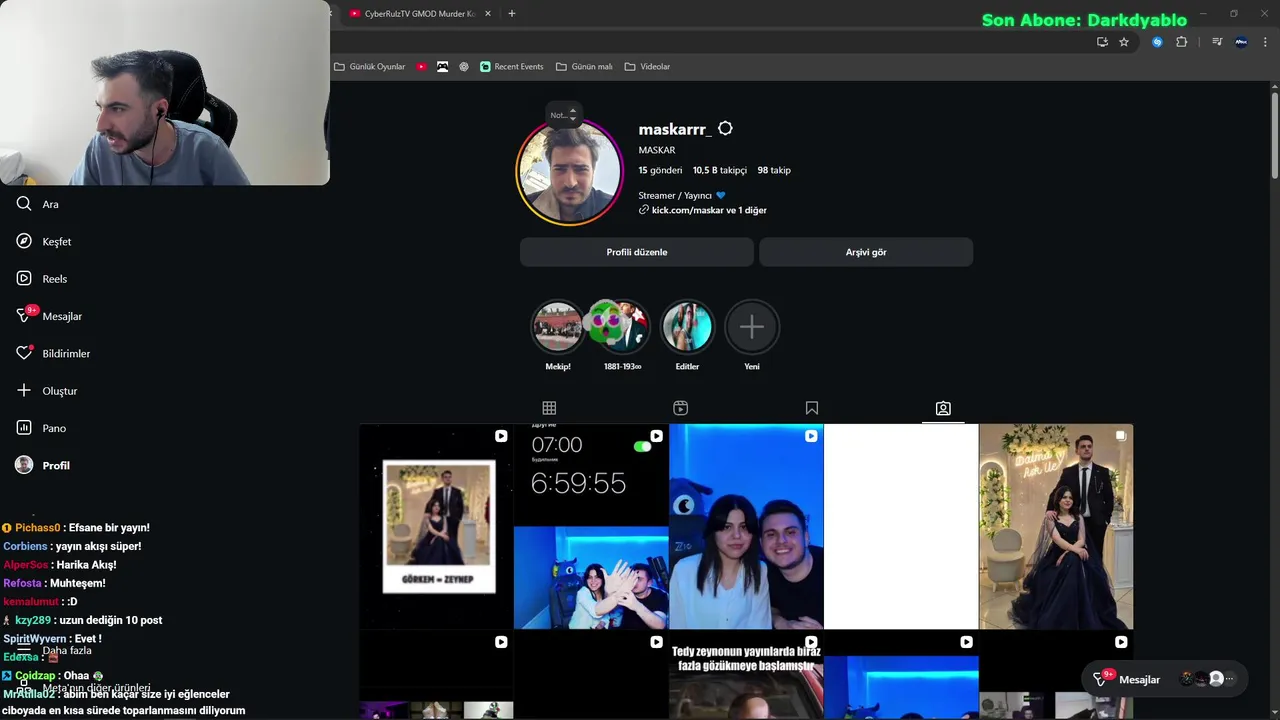This screenshot has height=720, width=1280.
Task: Click the 15 gönderi posts count
Action: [x=660, y=170]
